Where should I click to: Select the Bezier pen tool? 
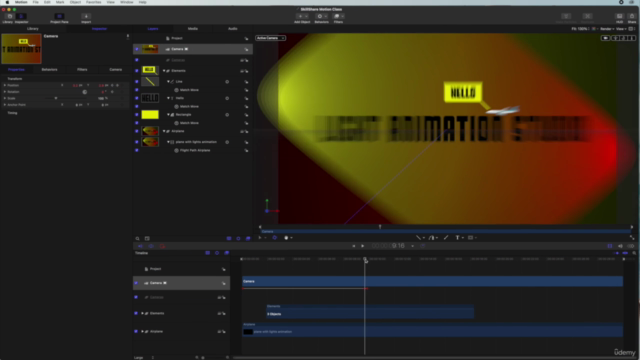(432, 238)
